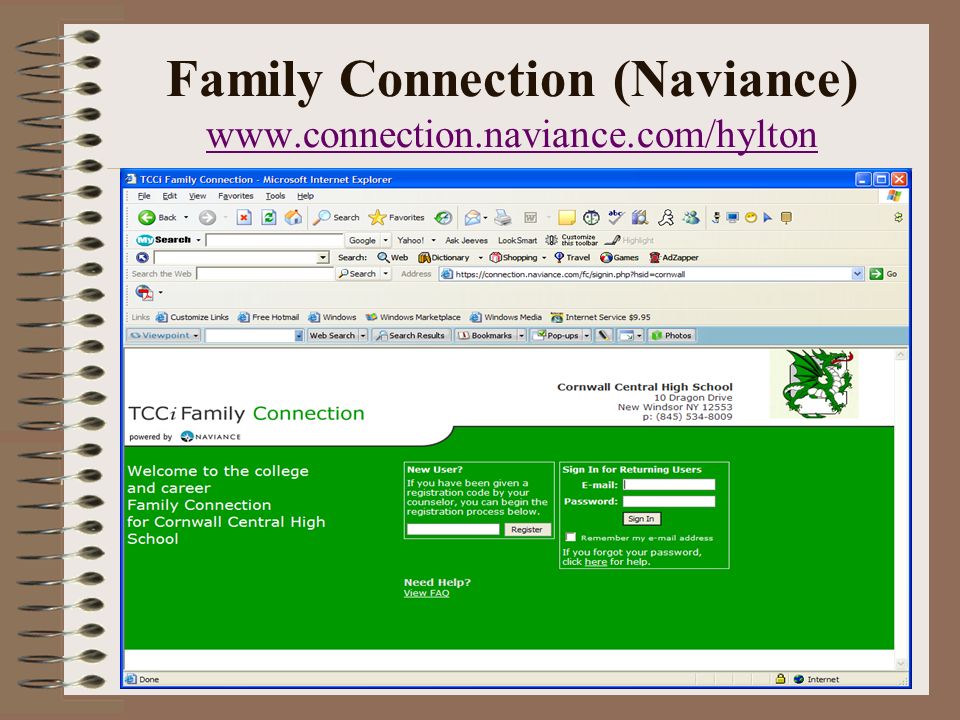This screenshot has height=720, width=960.
Task: Click the Windows Marketplace link
Action: (413, 317)
